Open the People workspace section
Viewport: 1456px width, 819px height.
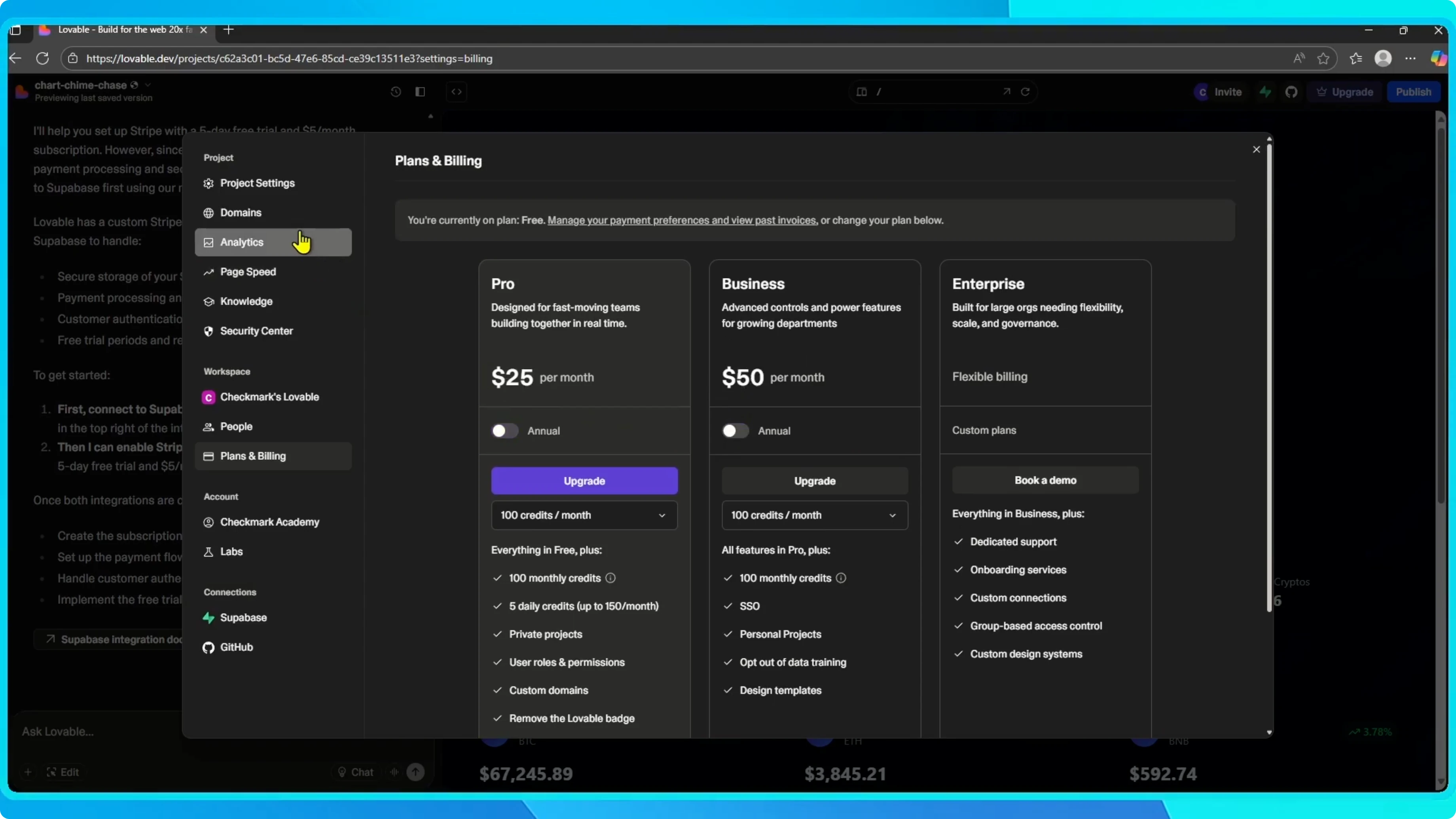click(273, 426)
